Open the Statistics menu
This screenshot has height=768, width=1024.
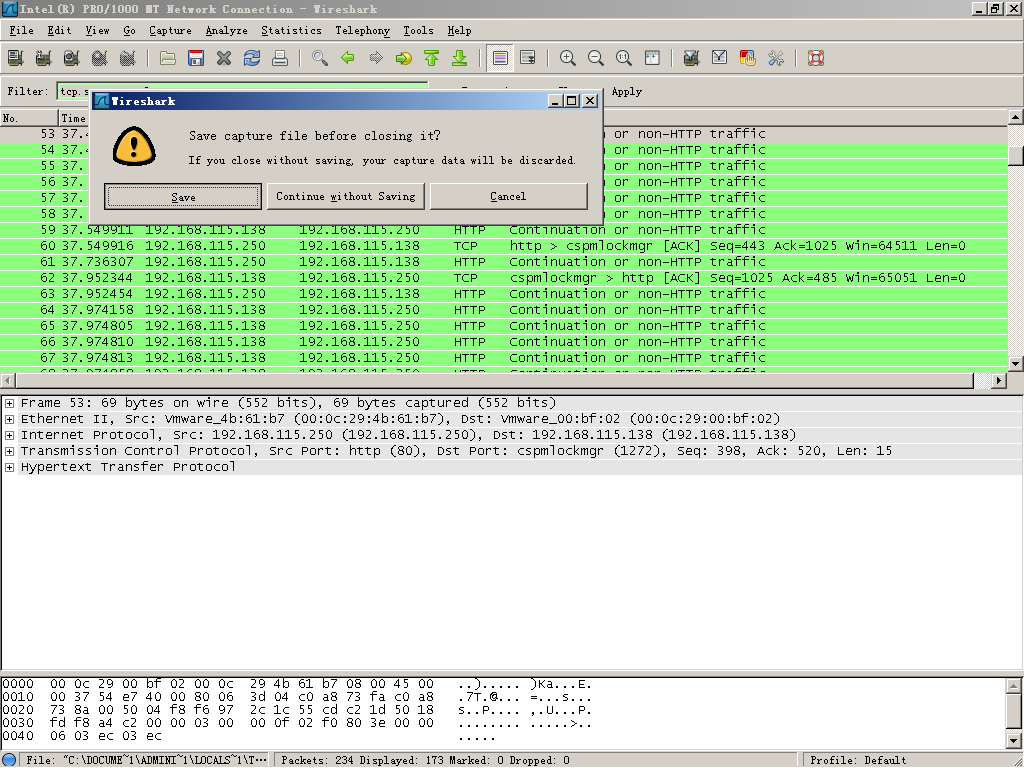[291, 31]
